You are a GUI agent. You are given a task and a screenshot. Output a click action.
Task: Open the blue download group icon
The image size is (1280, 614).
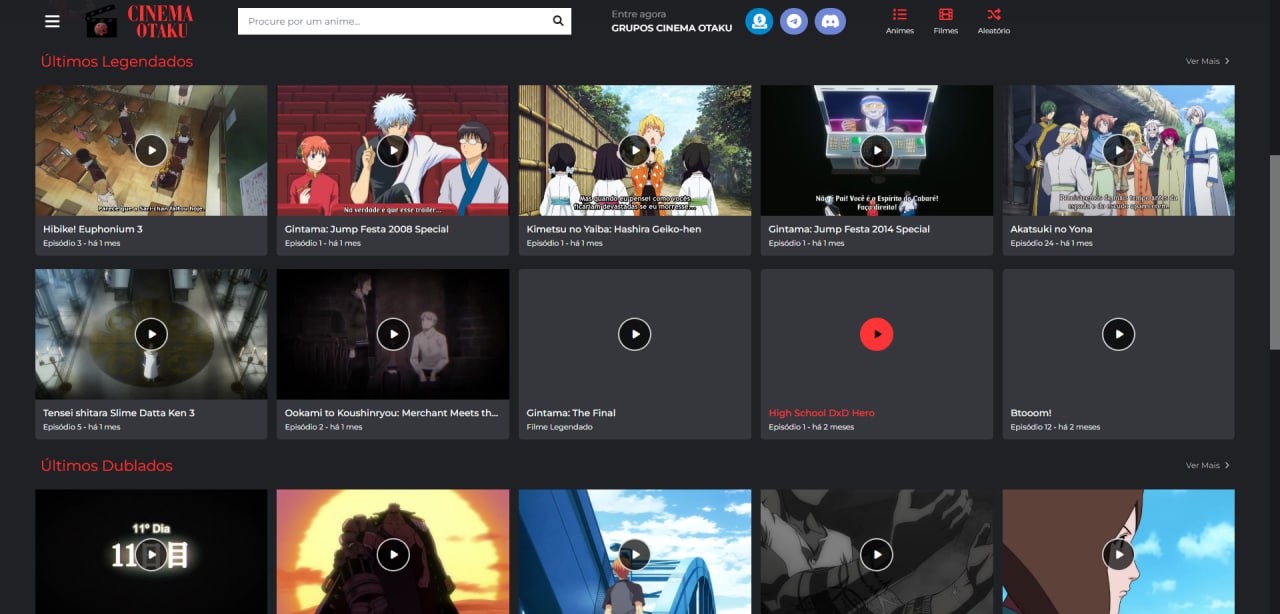[759, 21]
